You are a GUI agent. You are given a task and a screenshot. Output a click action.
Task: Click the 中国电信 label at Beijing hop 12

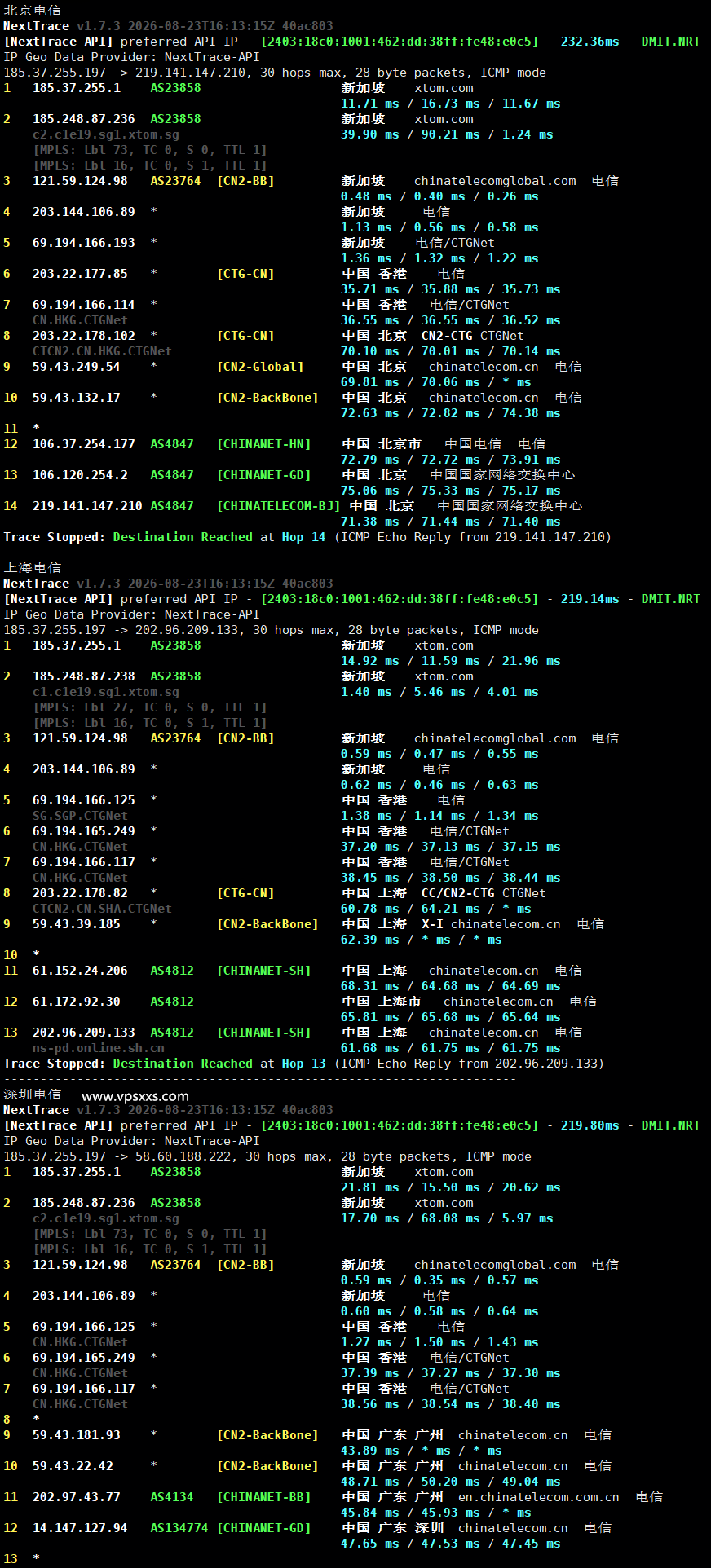point(473,444)
